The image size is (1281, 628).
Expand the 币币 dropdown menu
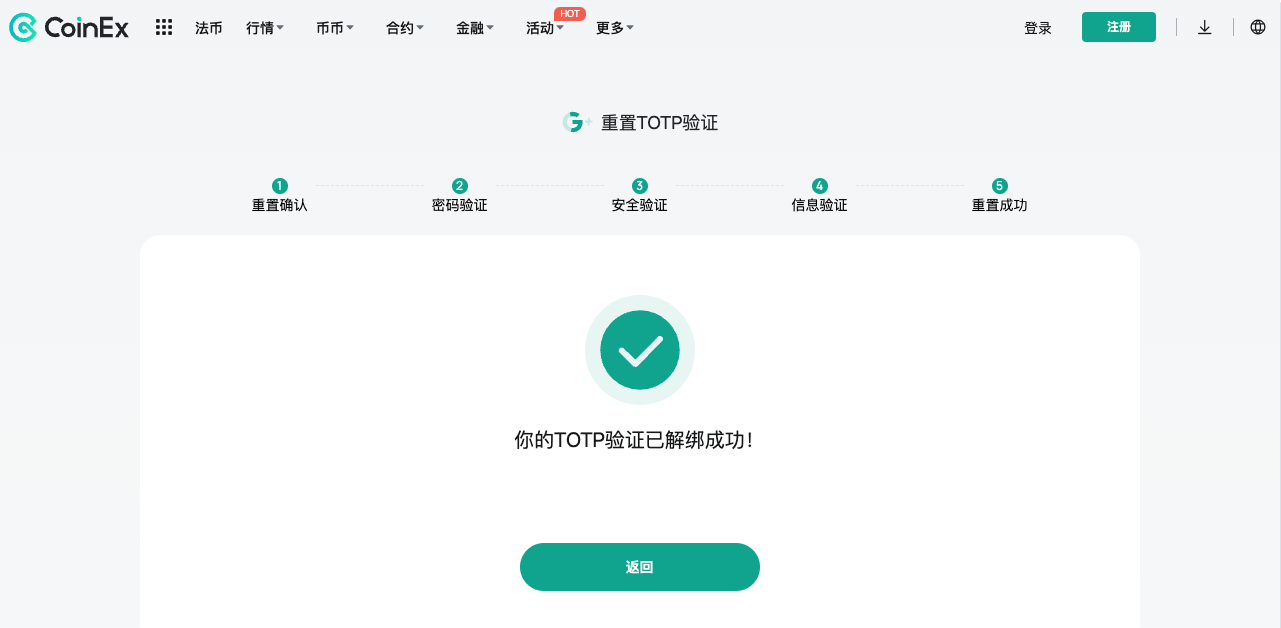click(x=335, y=28)
